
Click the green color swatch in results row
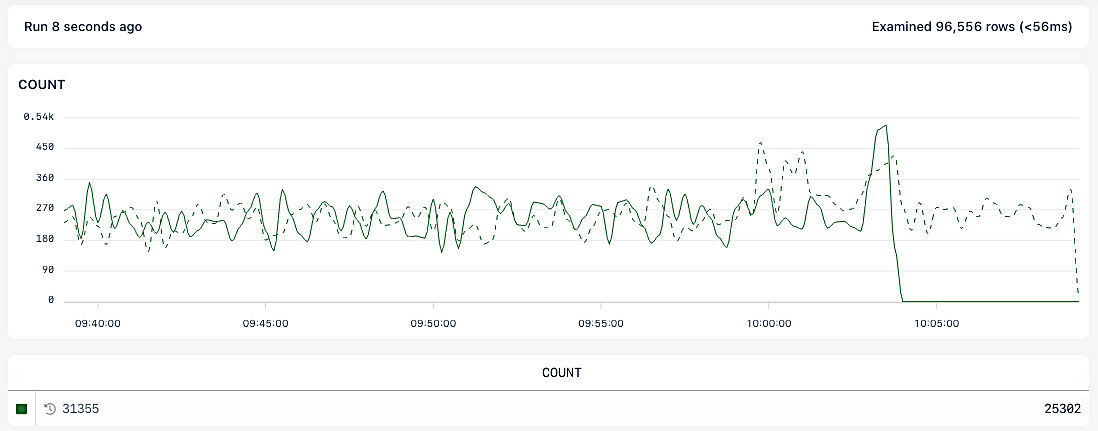click(21, 409)
